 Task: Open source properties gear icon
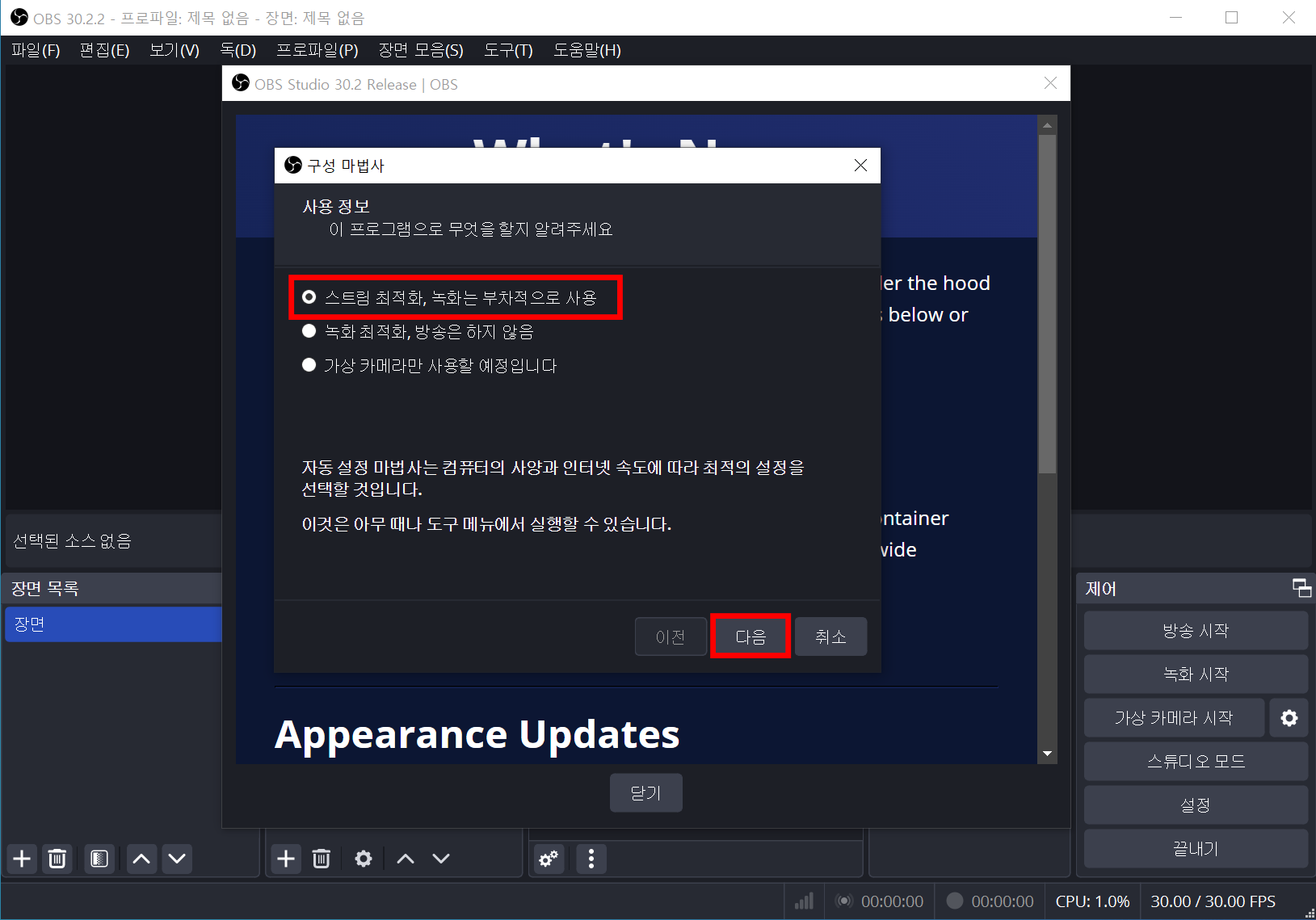[364, 859]
